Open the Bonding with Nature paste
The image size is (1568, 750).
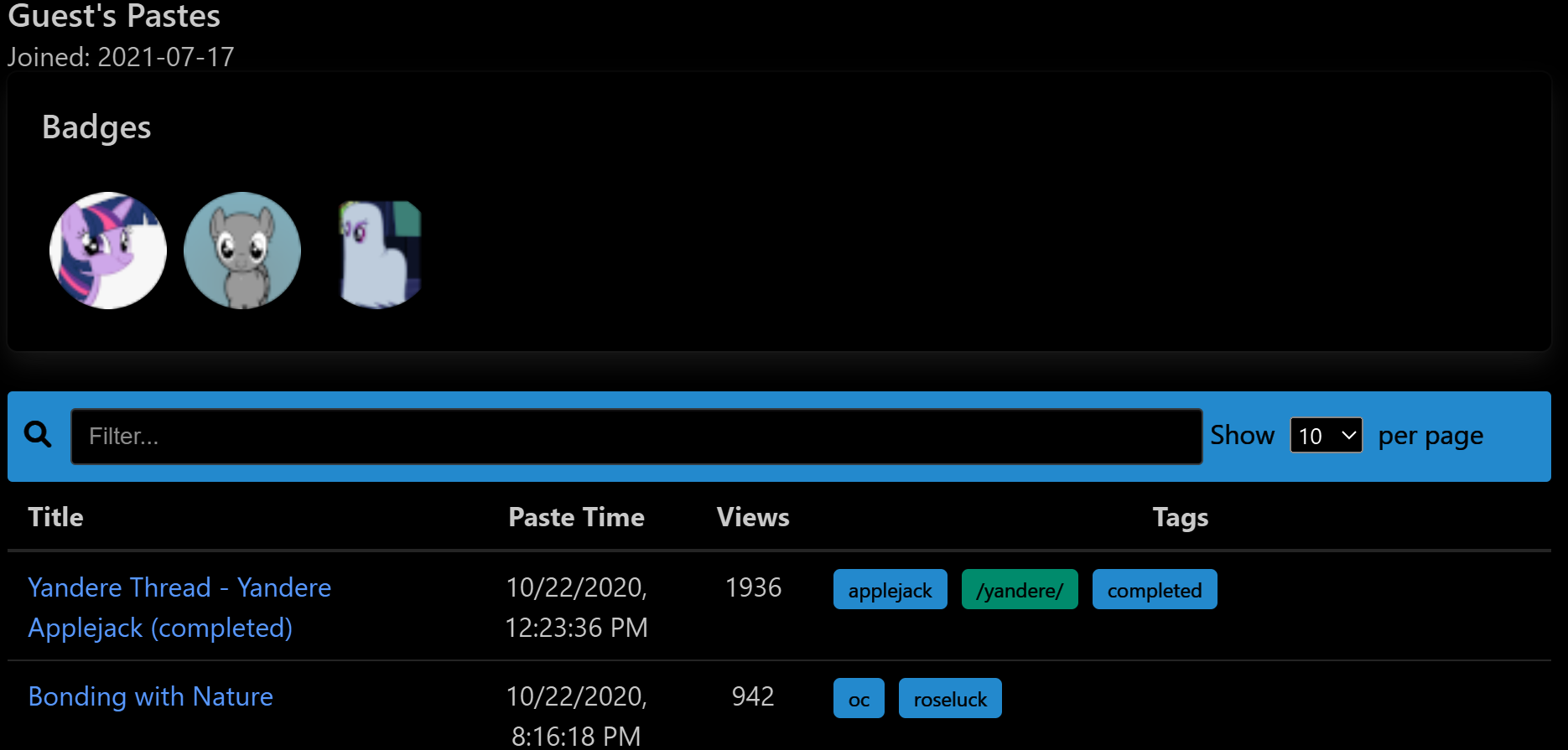pos(151,696)
